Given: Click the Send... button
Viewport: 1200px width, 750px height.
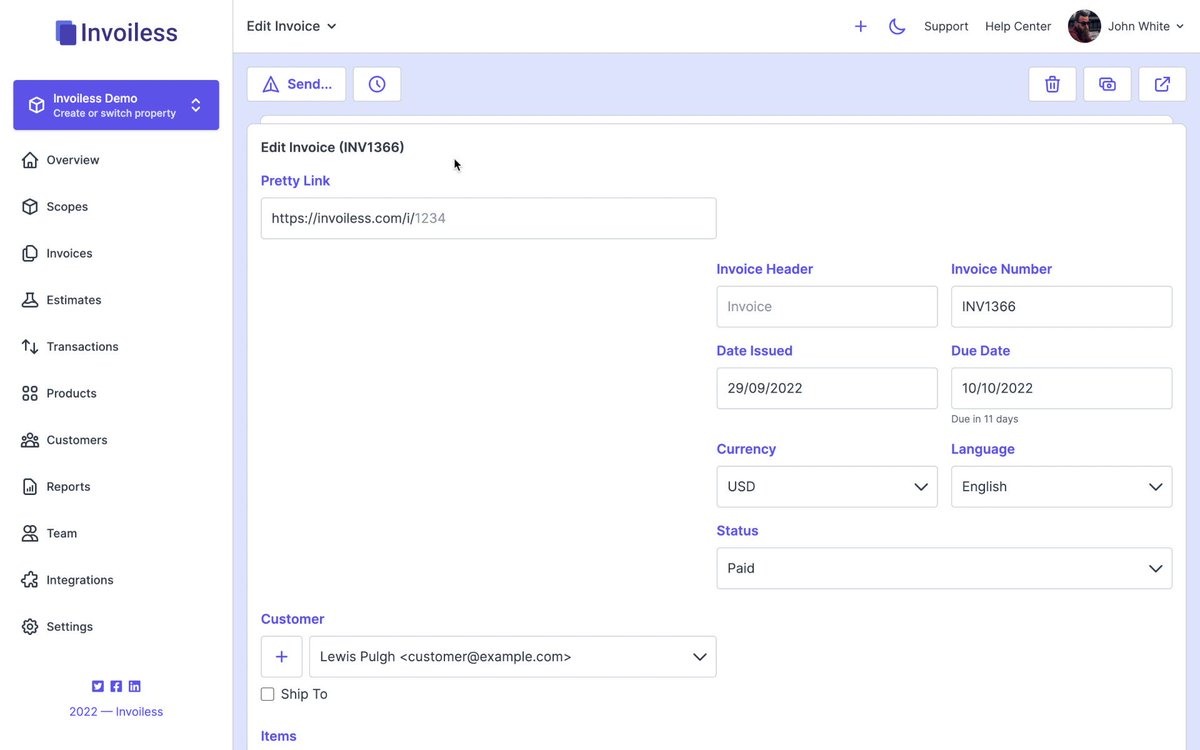Looking at the screenshot, I should tap(296, 84).
